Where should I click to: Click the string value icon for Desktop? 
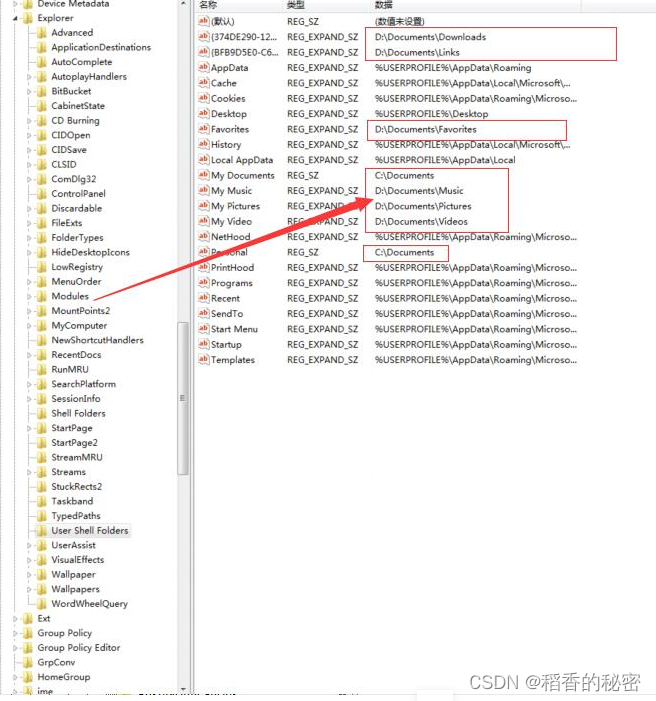coord(203,114)
